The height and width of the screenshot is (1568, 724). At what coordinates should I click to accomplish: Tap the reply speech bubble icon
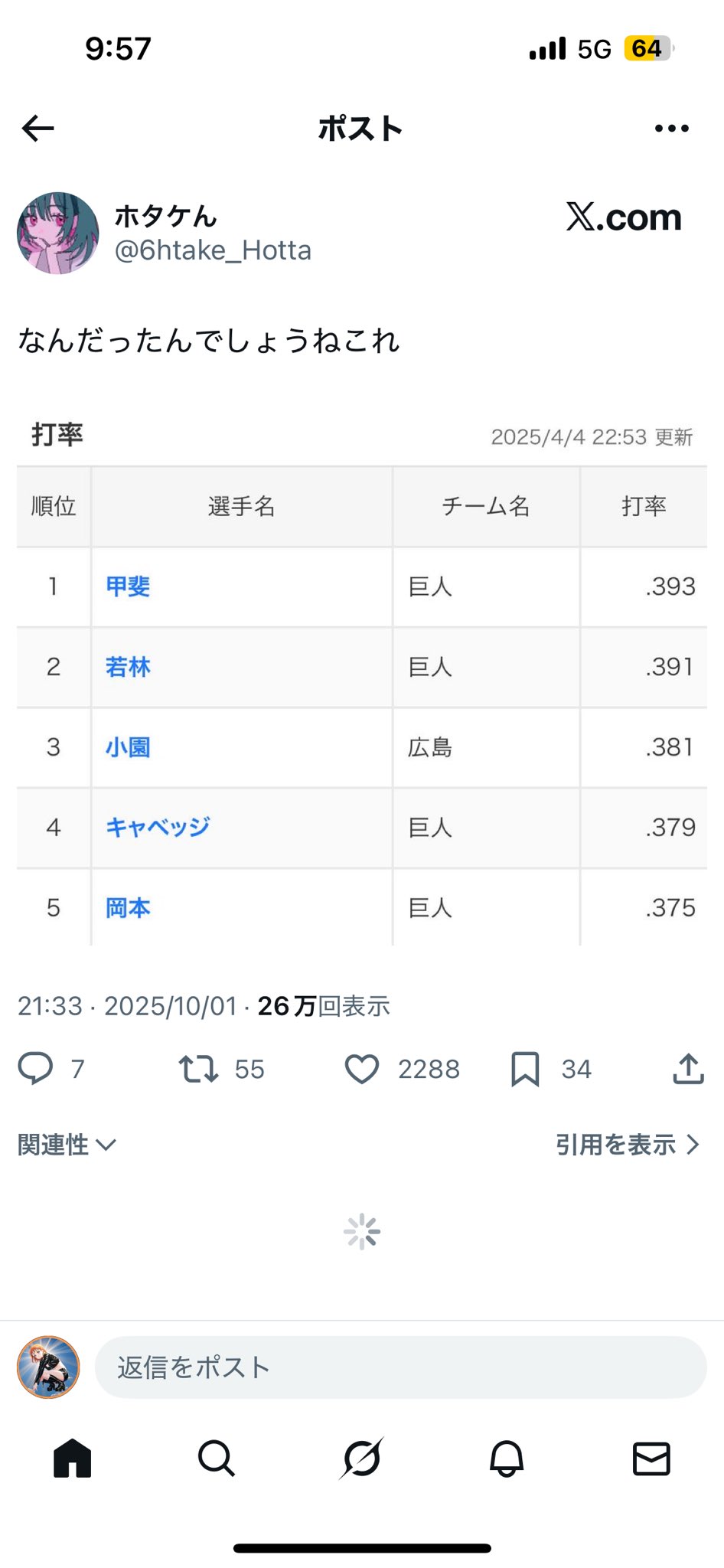click(x=35, y=1068)
